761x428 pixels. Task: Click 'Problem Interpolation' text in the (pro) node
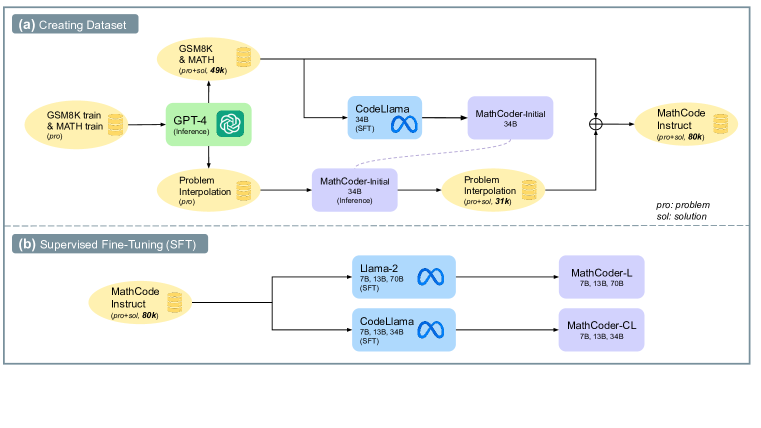(x=205, y=186)
